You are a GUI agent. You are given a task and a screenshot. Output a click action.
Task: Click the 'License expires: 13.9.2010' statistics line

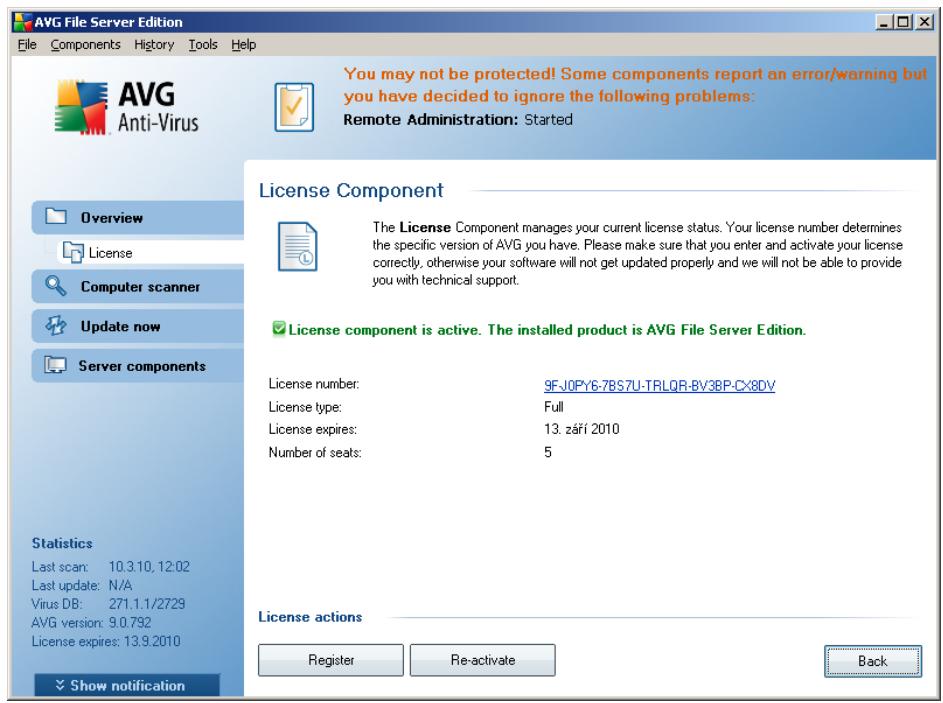pyautogui.click(x=106, y=641)
